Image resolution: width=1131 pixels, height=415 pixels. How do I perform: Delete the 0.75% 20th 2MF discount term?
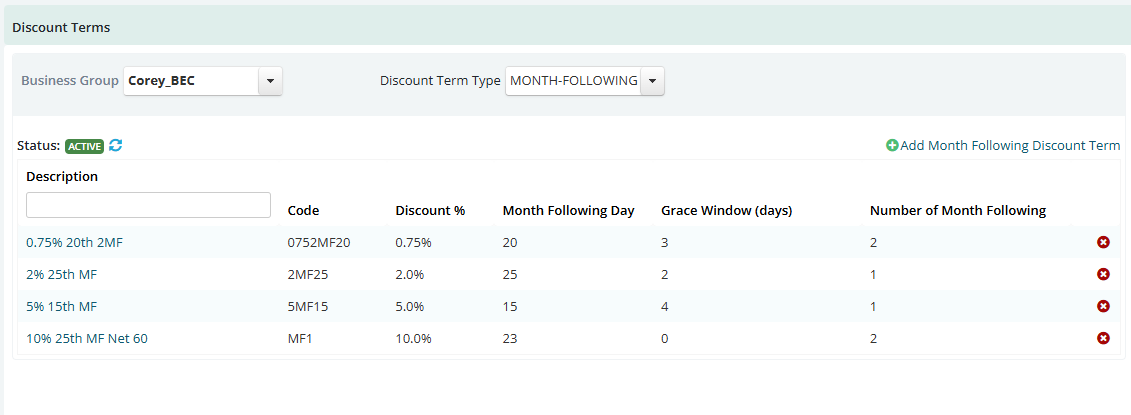1103,243
